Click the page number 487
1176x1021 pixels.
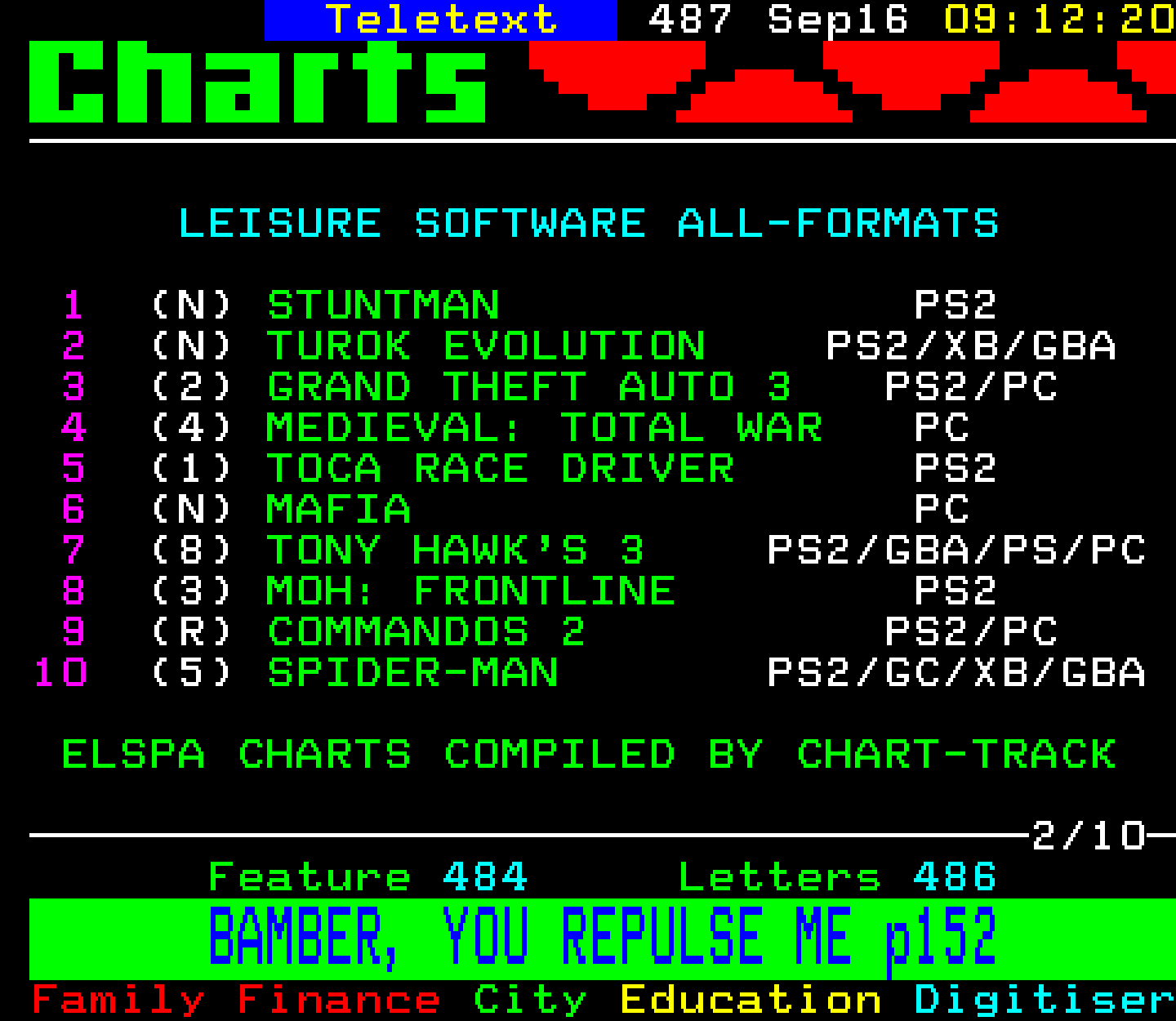click(690, 20)
